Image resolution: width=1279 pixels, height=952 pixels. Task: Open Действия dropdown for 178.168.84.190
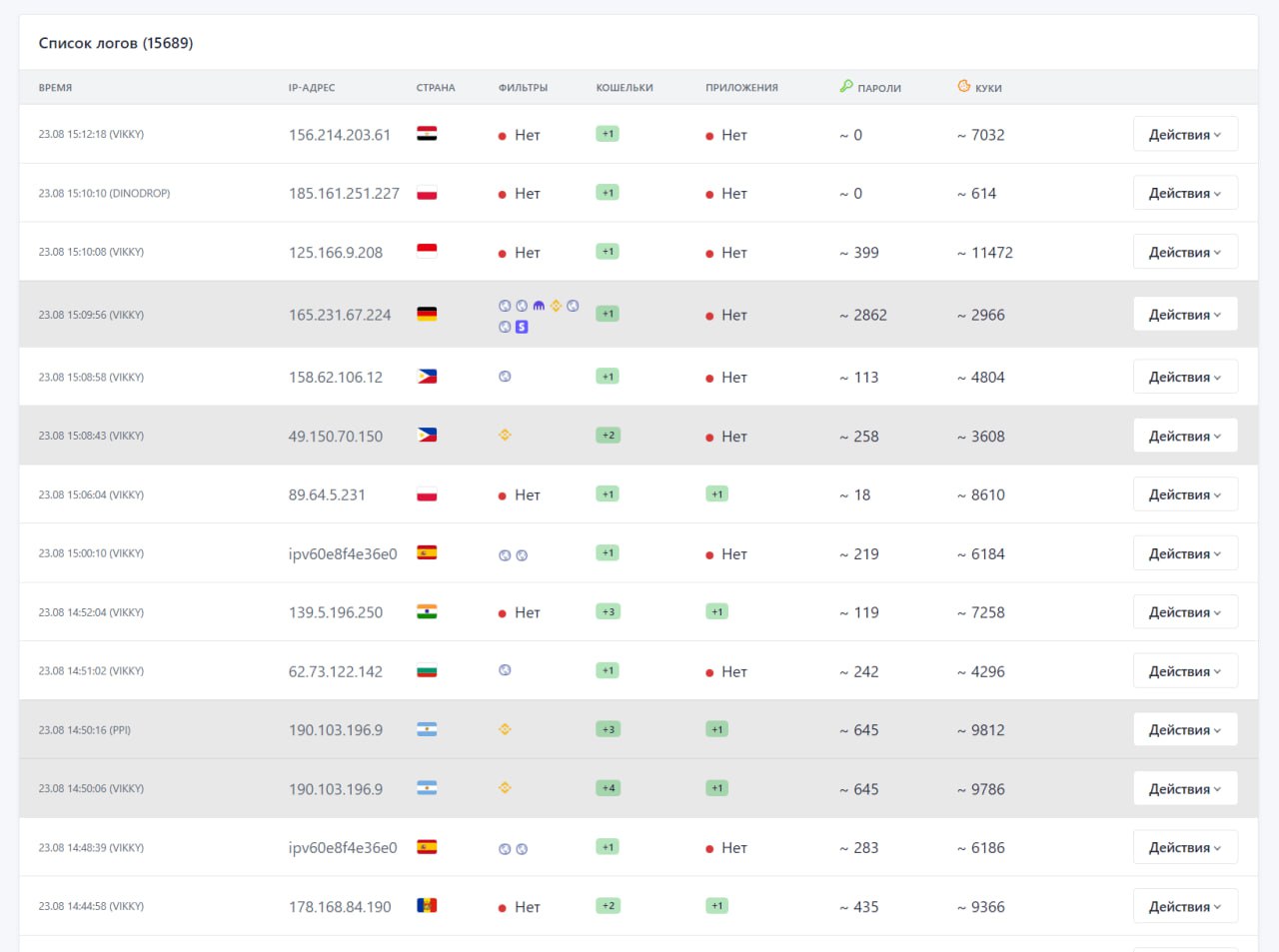coord(1185,906)
